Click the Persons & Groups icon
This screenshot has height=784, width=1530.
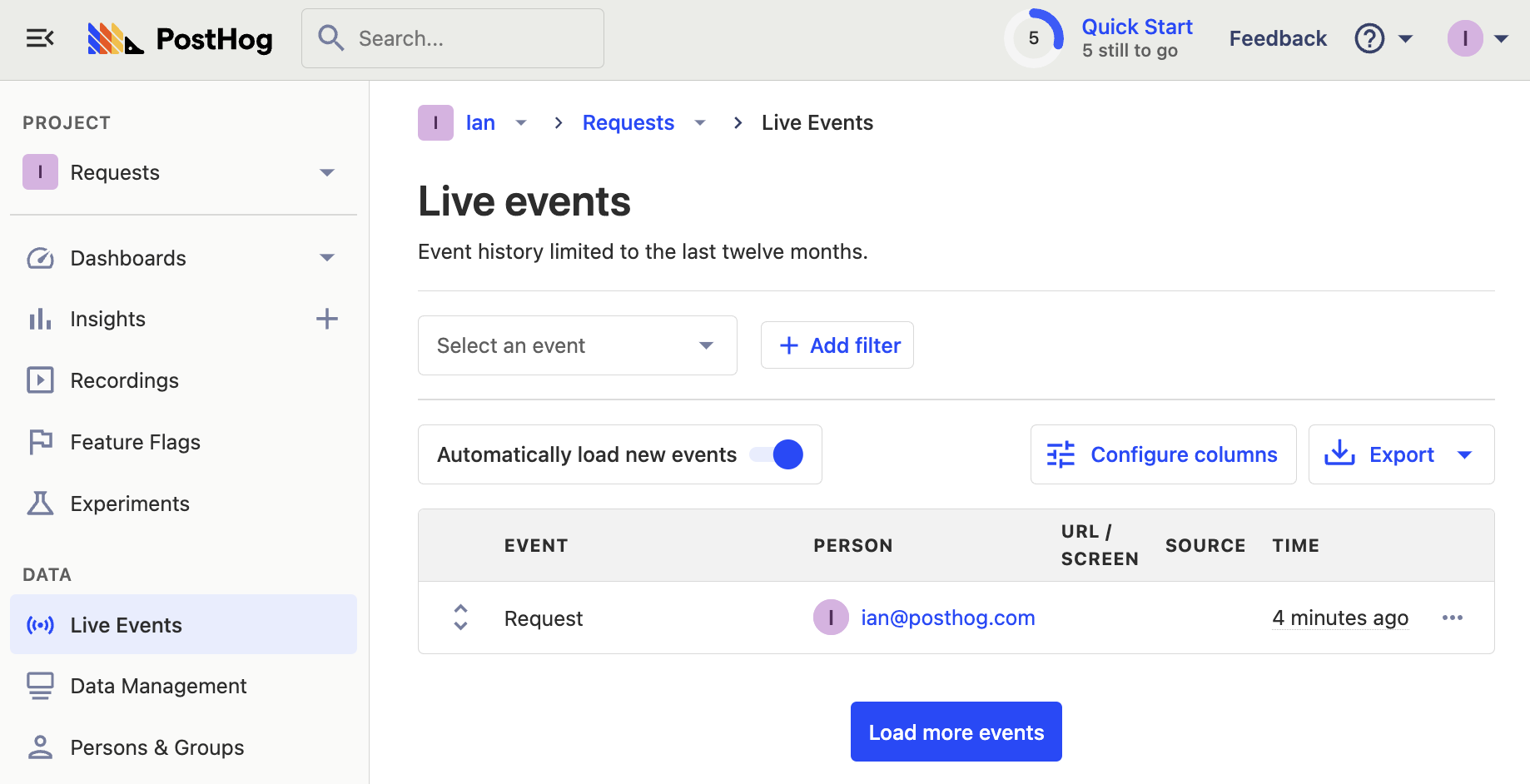[40, 747]
